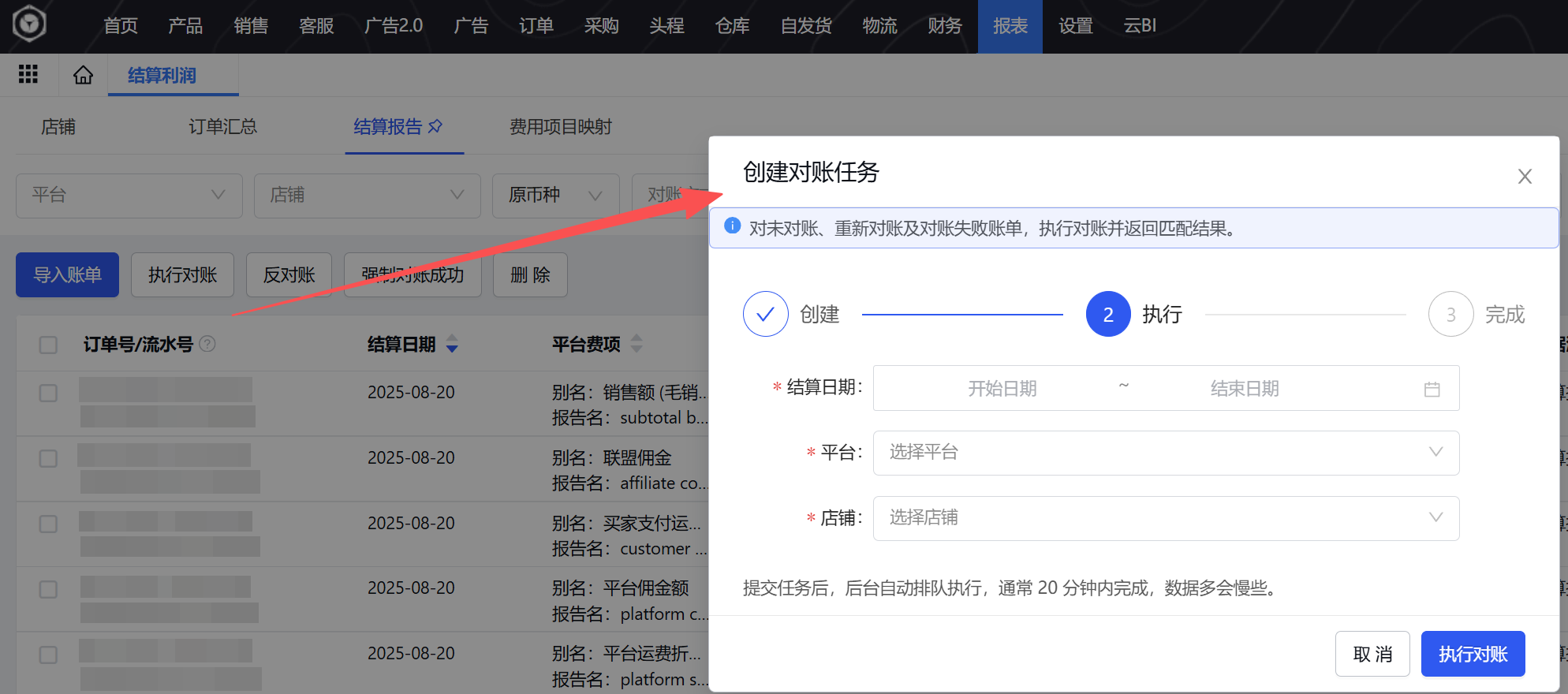The height and width of the screenshot is (694, 1568).
Task: Open 产品 in top navigation
Action: (185, 26)
